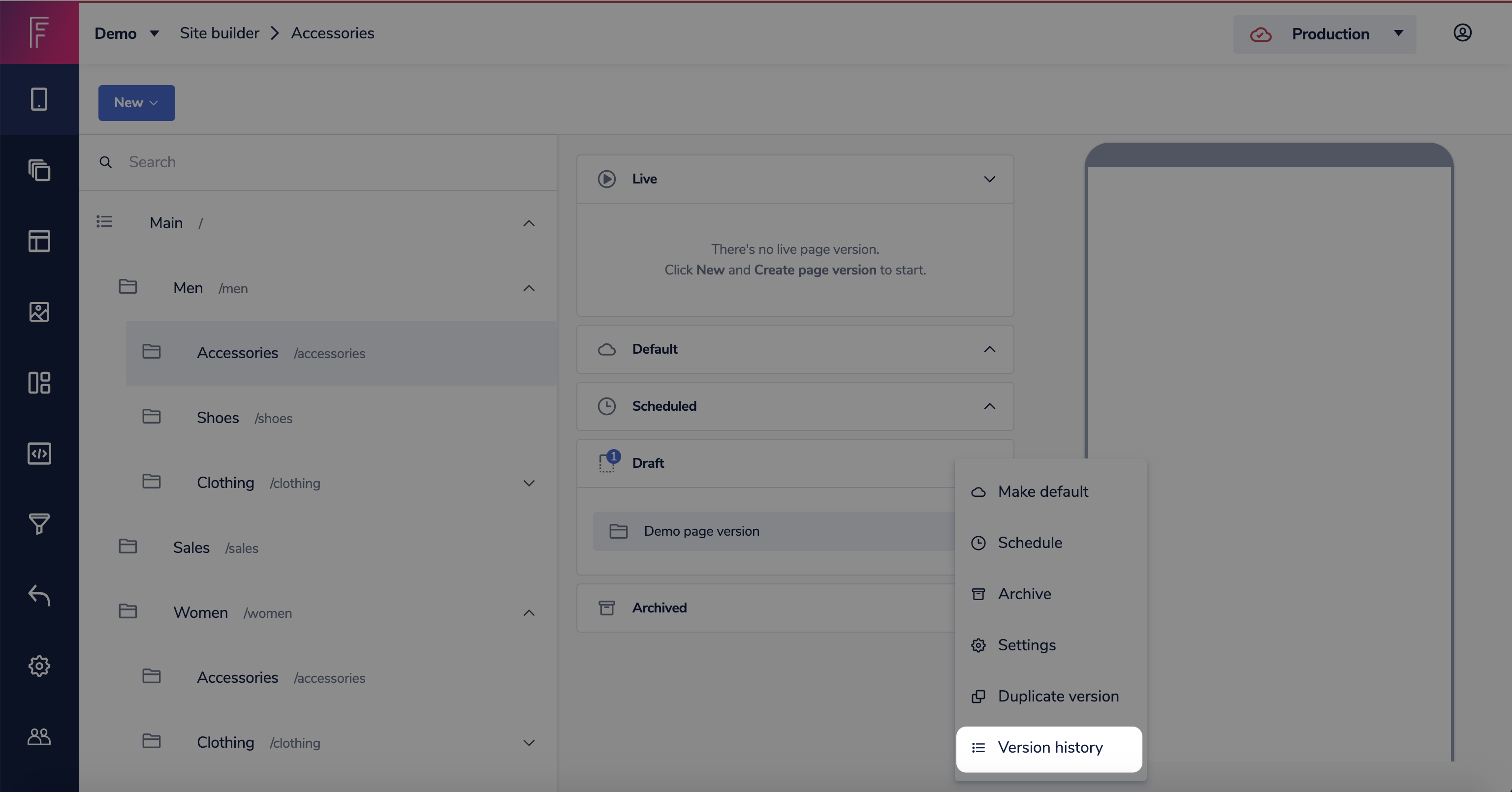The height and width of the screenshot is (792, 1512).
Task: Toggle the Default section chevron
Action: [x=990, y=350]
